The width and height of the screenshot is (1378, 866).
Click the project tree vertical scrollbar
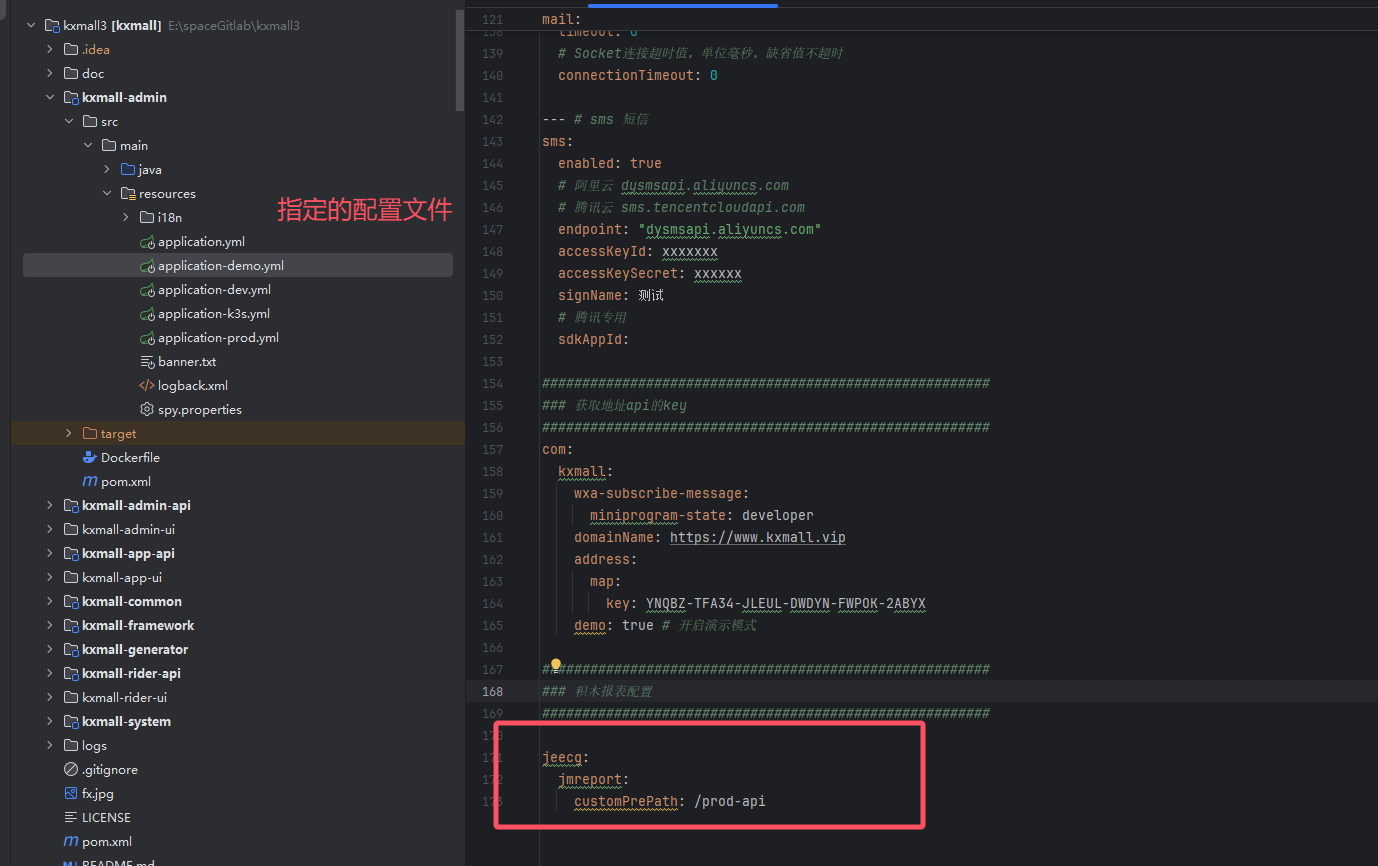tap(460, 60)
